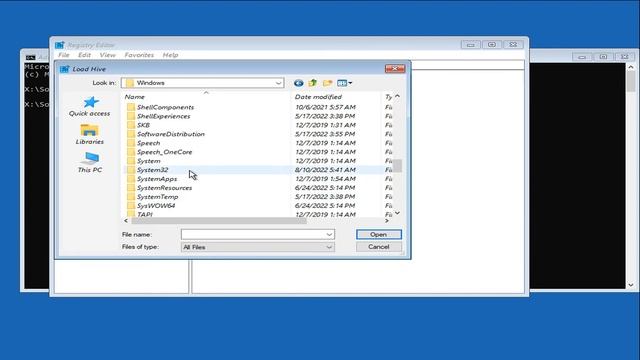Click scroll down arrow in Command Prompt window

coord(631,285)
